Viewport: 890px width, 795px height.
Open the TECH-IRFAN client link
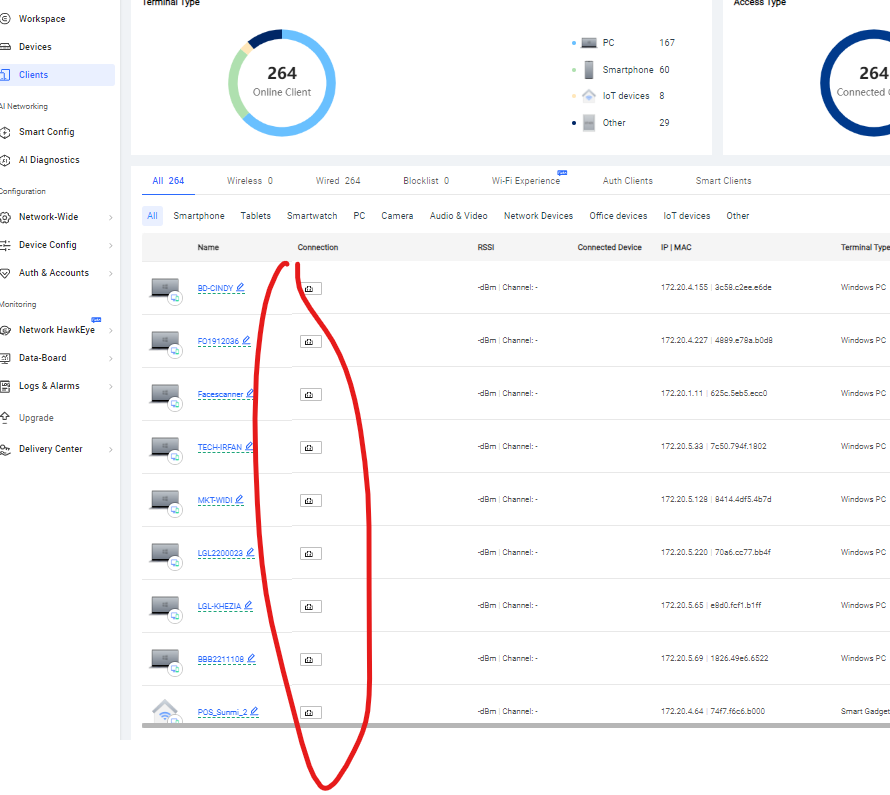tap(220, 447)
